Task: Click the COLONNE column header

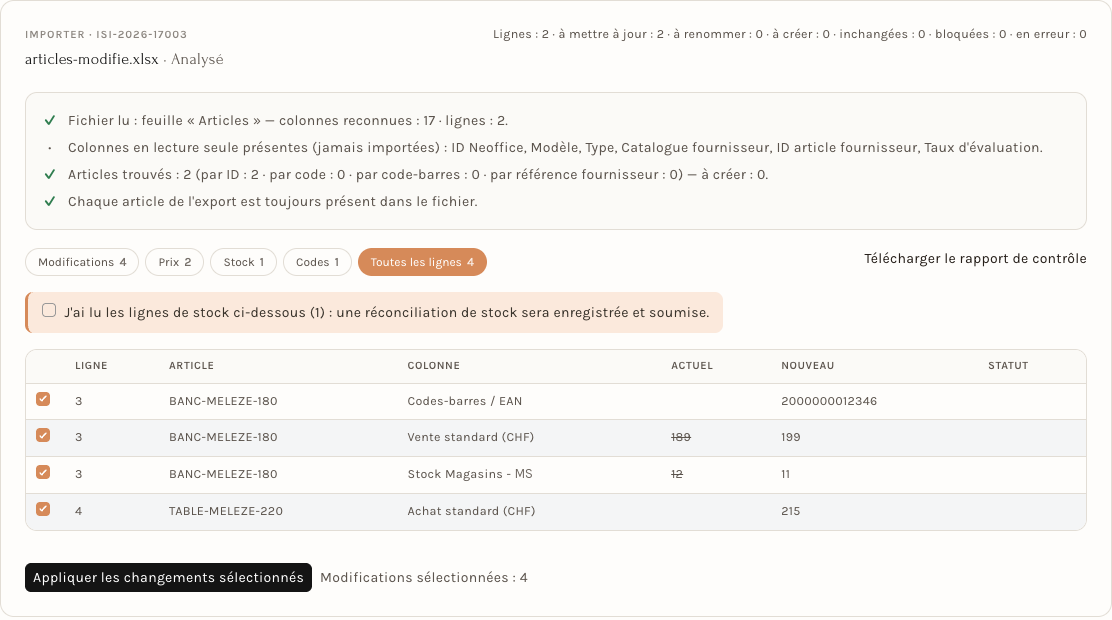Action: (433, 365)
